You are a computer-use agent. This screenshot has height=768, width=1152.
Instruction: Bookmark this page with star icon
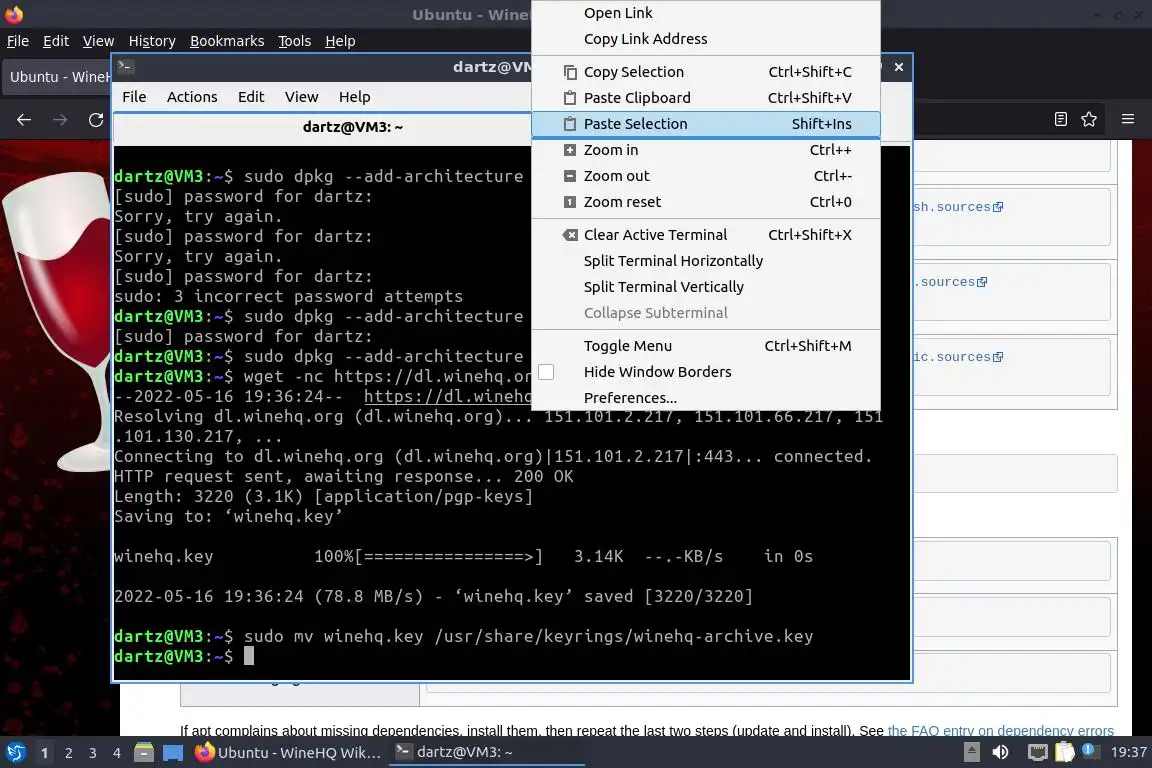click(x=1089, y=119)
